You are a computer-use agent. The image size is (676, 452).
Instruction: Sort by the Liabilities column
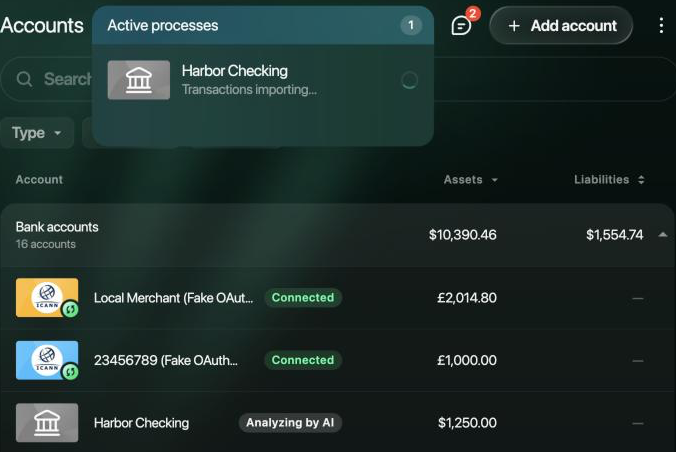609,179
